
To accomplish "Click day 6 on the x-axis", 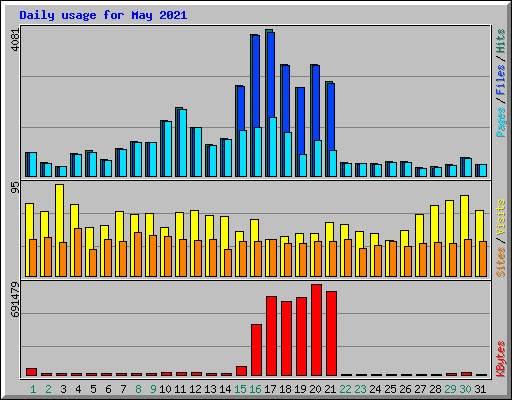I will [108, 389].
